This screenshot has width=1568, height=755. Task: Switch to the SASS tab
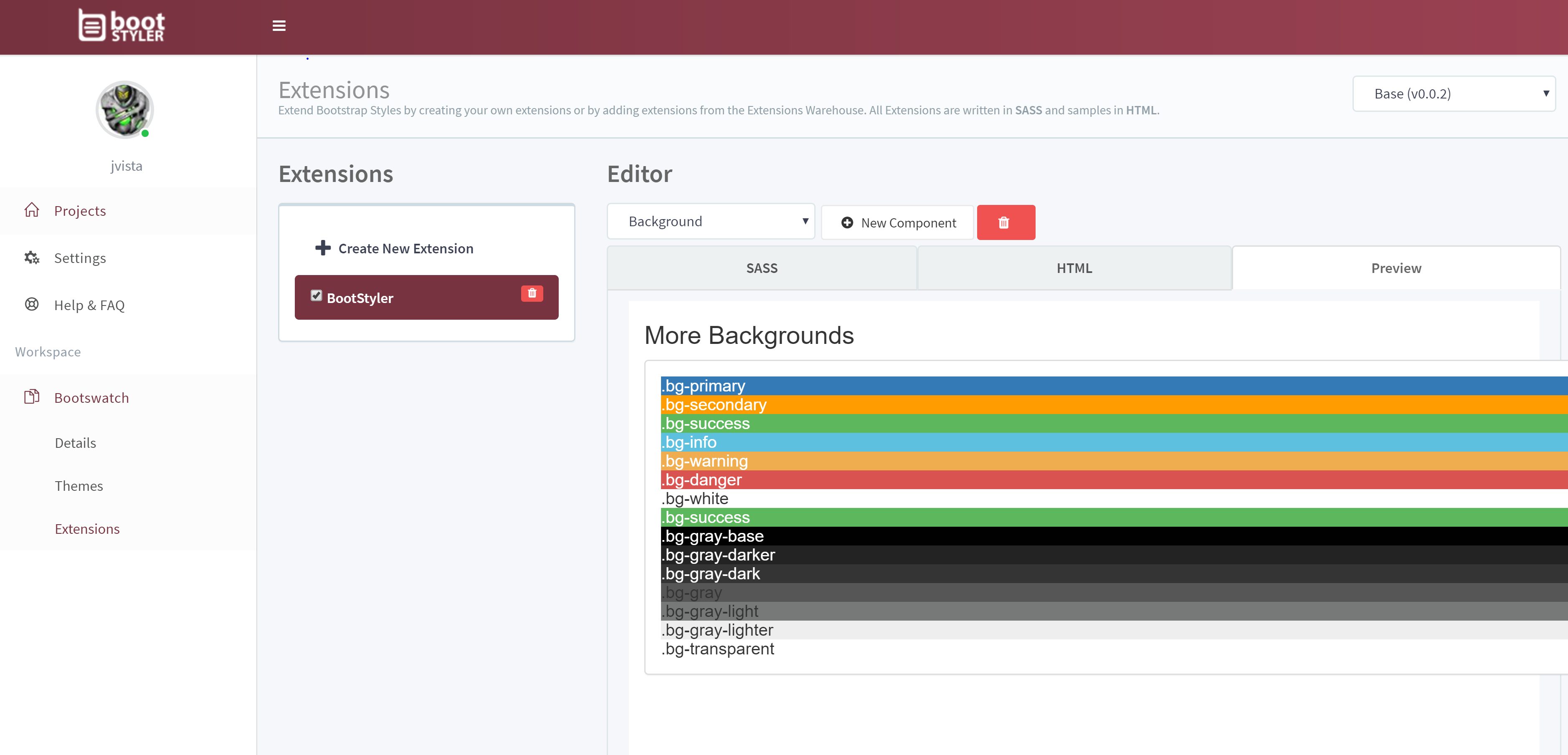coord(762,268)
